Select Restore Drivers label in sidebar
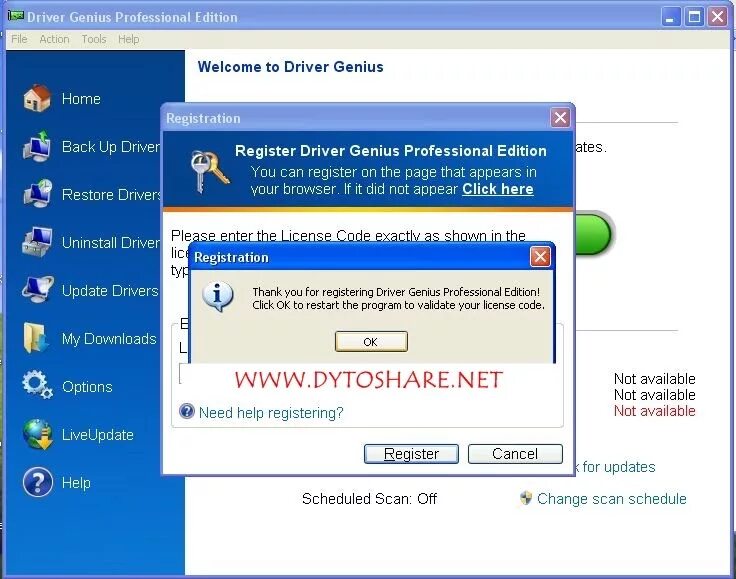The image size is (736, 579). coord(111,195)
